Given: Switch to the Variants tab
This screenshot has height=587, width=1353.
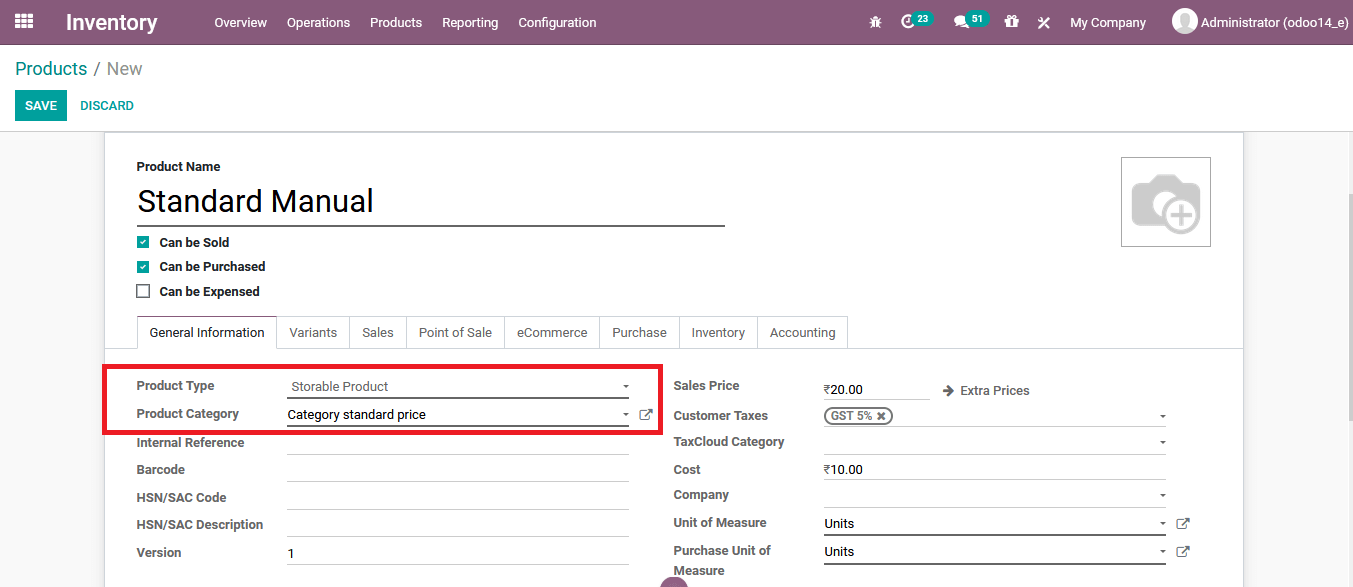Looking at the screenshot, I should tap(313, 332).
